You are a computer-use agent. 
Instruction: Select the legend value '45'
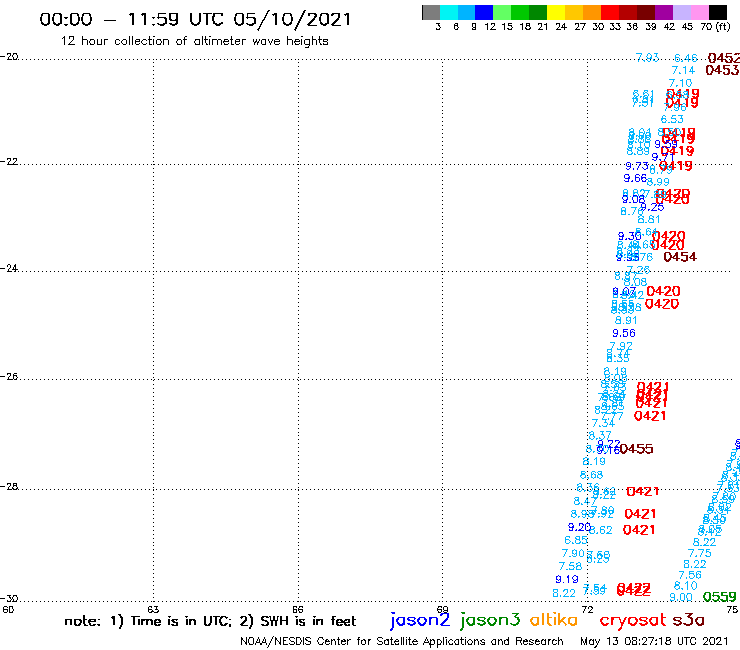(x=688, y=26)
